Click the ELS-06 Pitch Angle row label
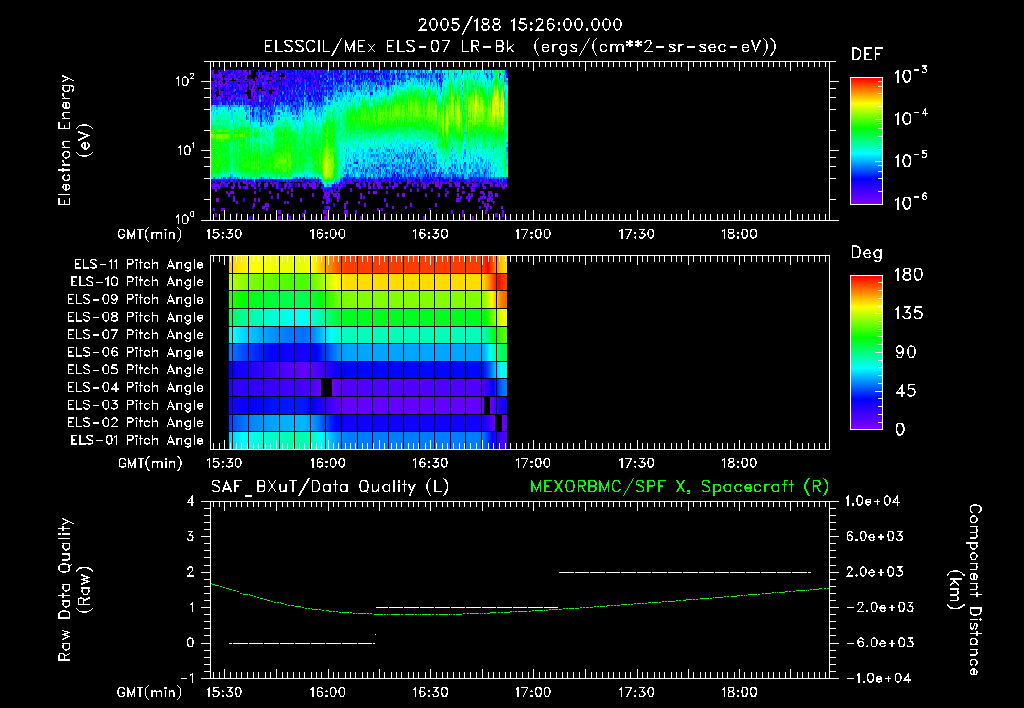1024x708 pixels. pyautogui.click(x=136, y=352)
